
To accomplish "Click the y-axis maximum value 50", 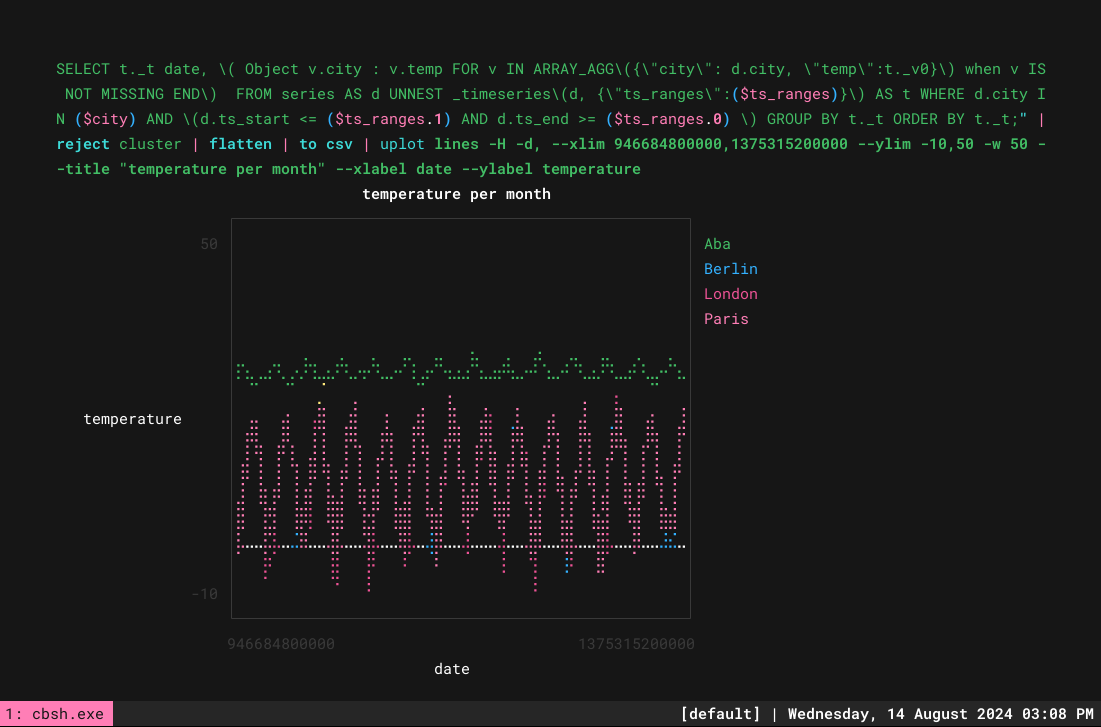I will click(x=209, y=244).
